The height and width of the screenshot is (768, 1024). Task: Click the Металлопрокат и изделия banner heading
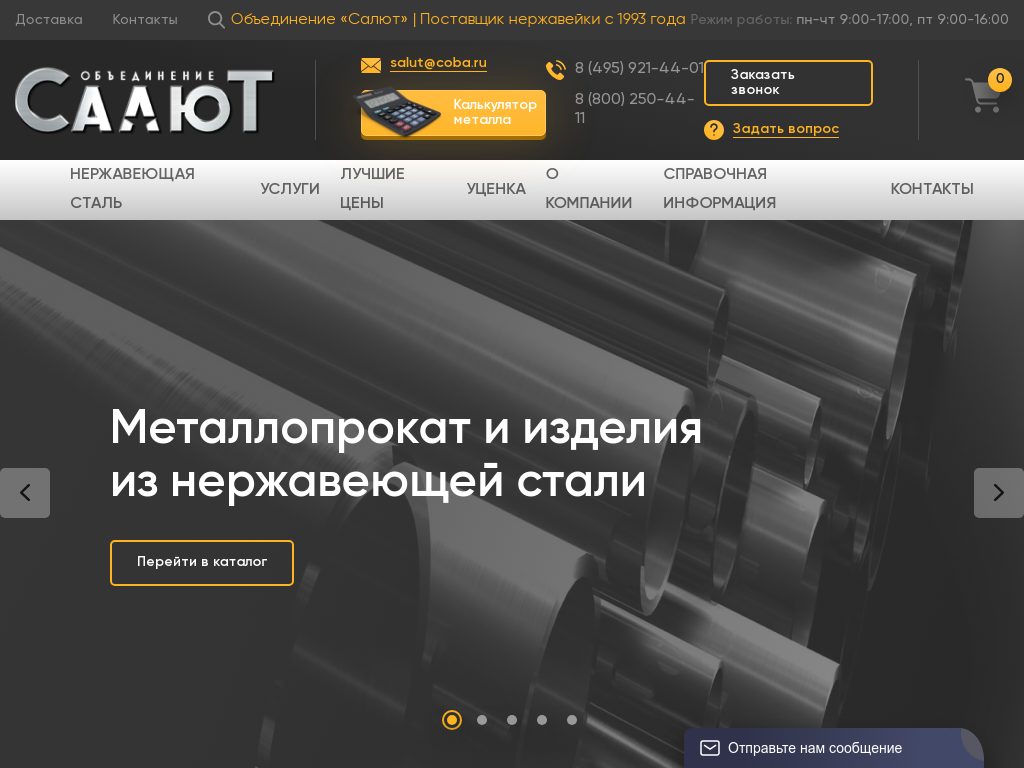click(x=406, y=455)
